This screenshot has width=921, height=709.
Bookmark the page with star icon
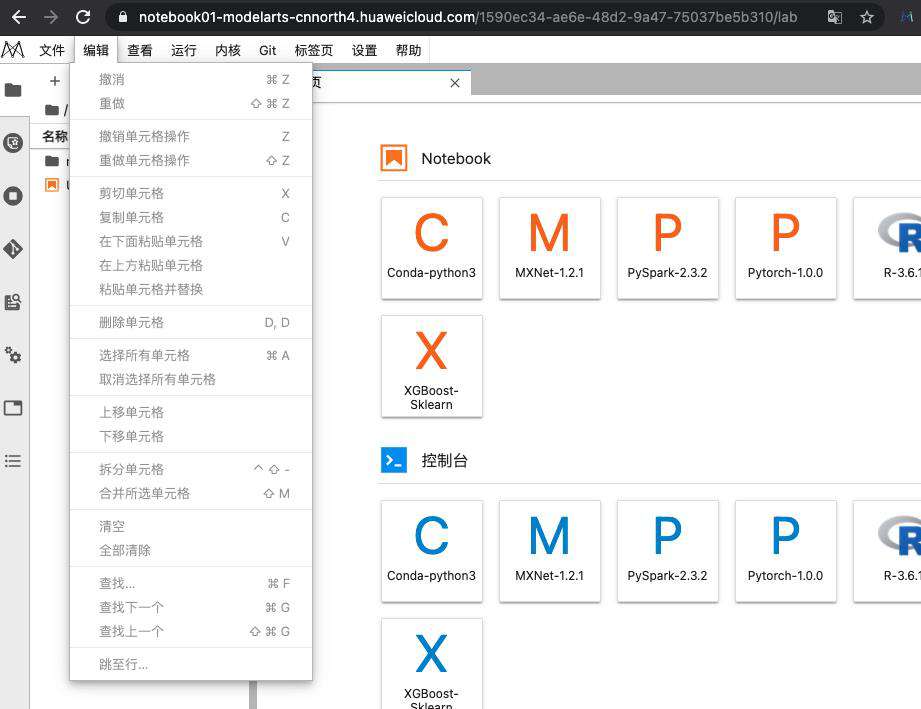click(867, 17)
